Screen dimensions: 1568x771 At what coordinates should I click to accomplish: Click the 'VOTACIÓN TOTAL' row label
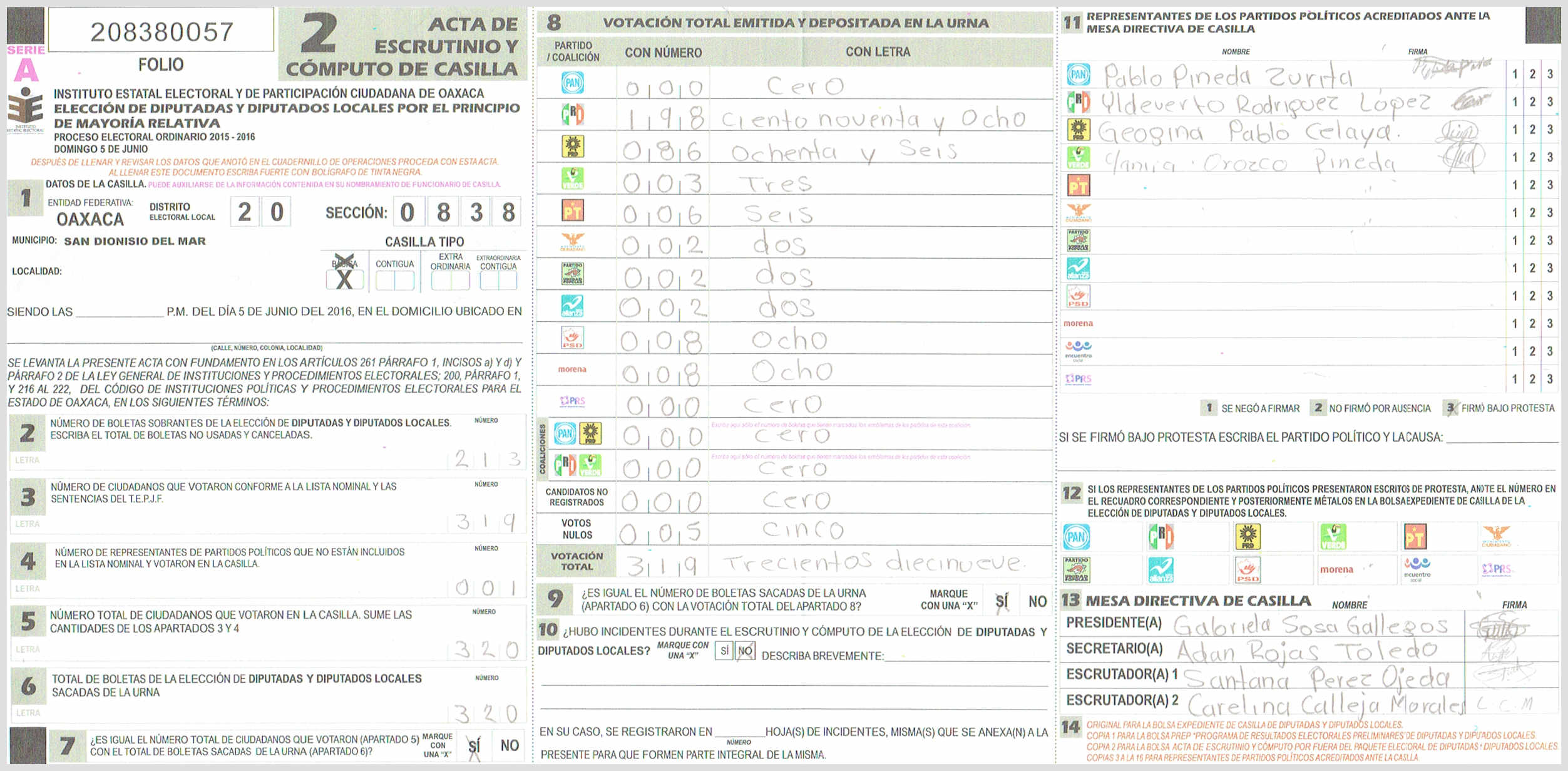[x=576, y=561]
